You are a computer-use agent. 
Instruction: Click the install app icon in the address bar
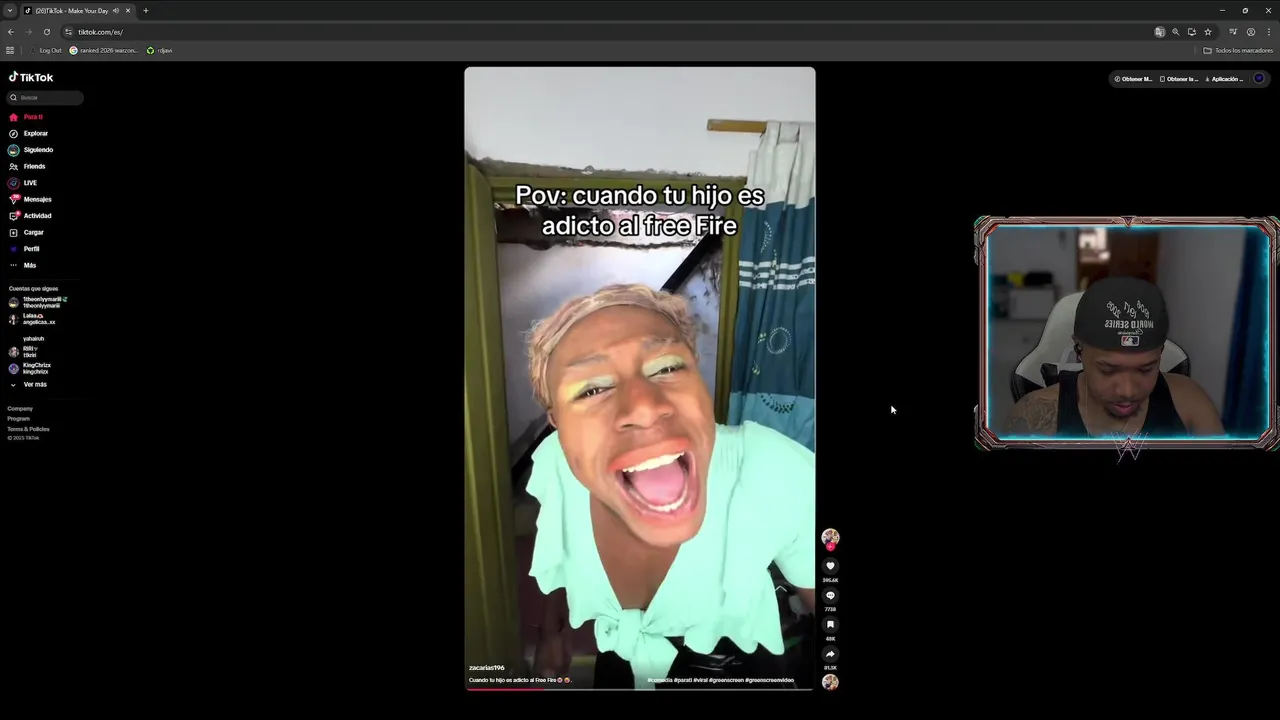pyautogui.click(x=1192, y=32)
